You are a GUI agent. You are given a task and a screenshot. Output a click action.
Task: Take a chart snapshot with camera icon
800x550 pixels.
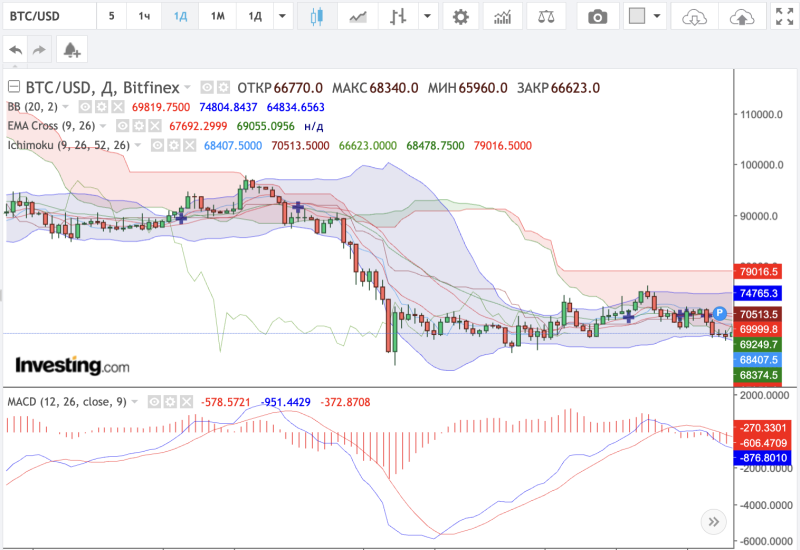click(x=597, y=17)
